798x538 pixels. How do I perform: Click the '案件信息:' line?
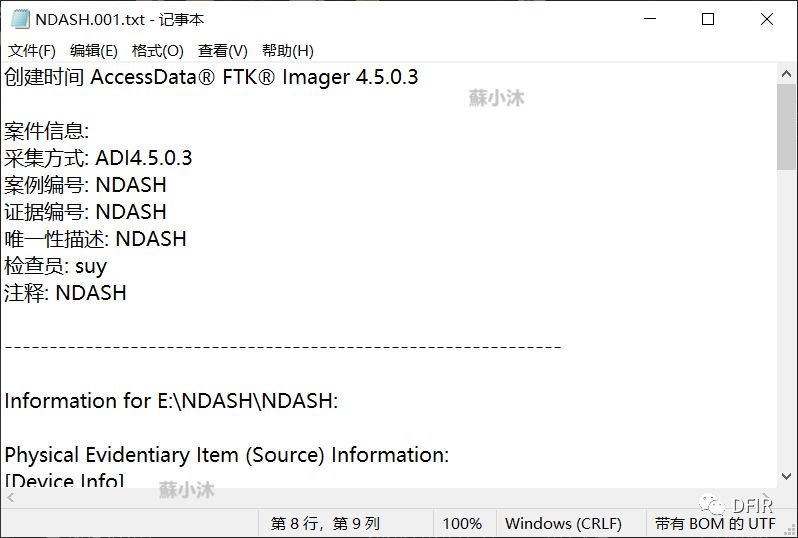46,131
